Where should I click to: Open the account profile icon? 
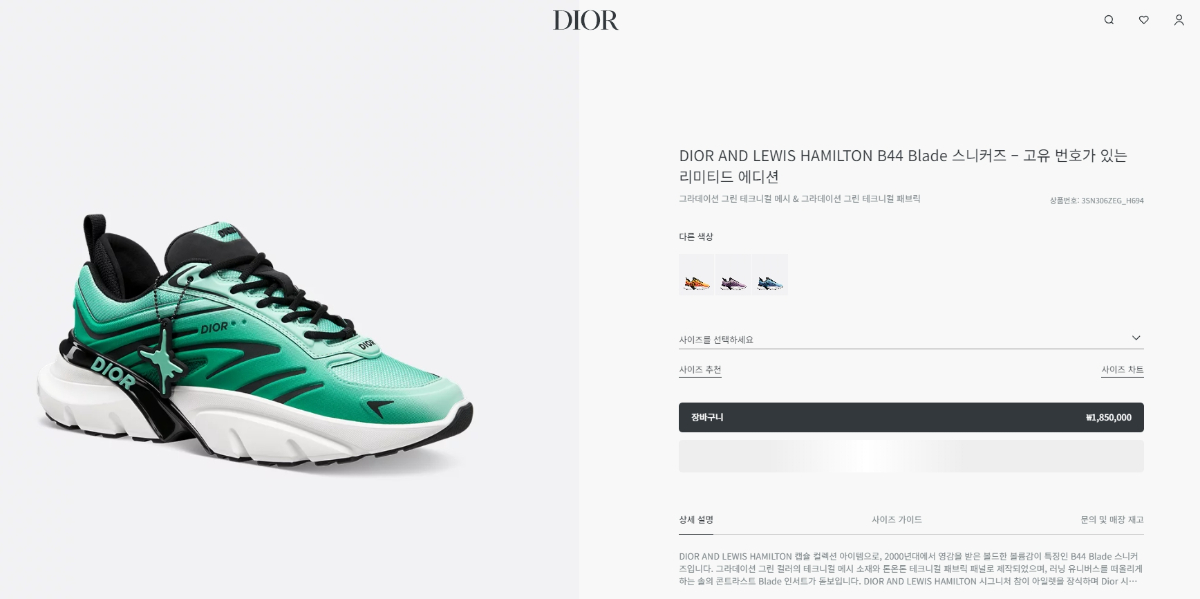coord(1178,20)
